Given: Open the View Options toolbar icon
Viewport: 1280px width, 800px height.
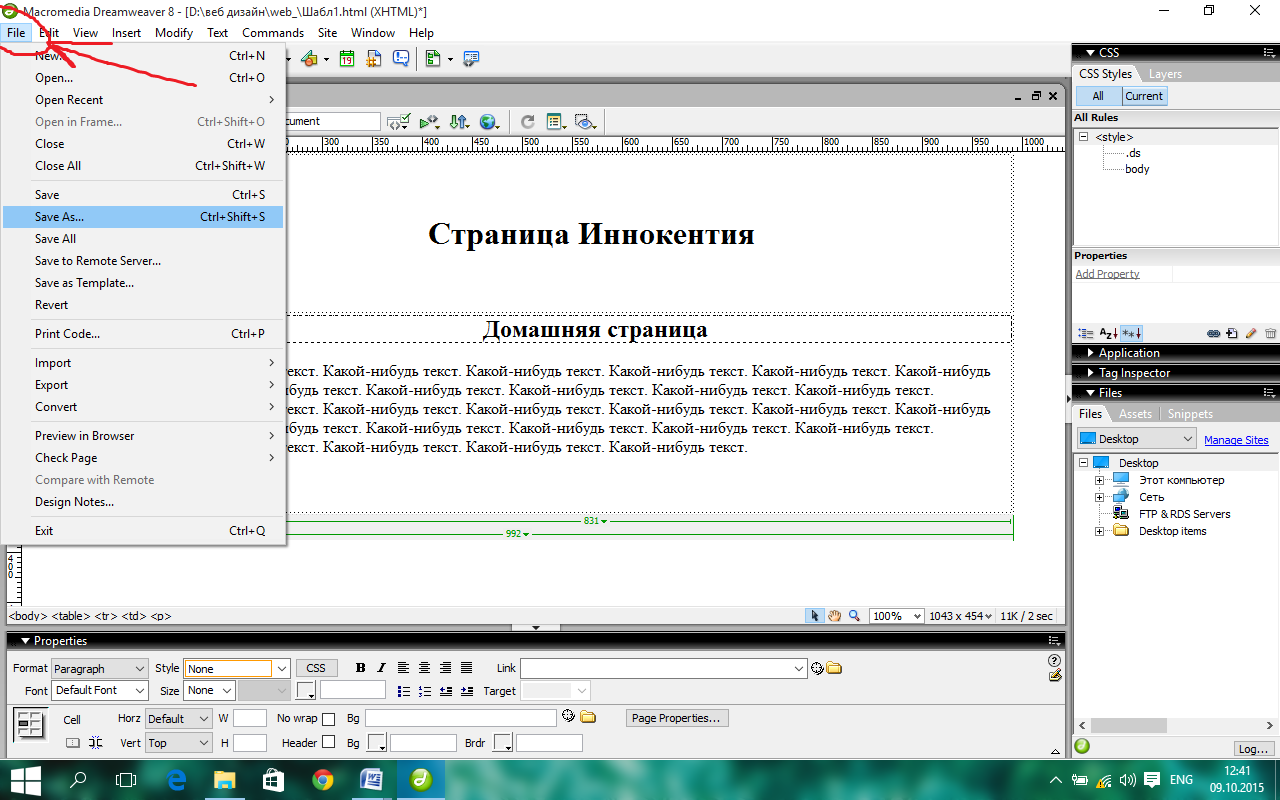Looking at the screenshot, I should coord(557,122).
